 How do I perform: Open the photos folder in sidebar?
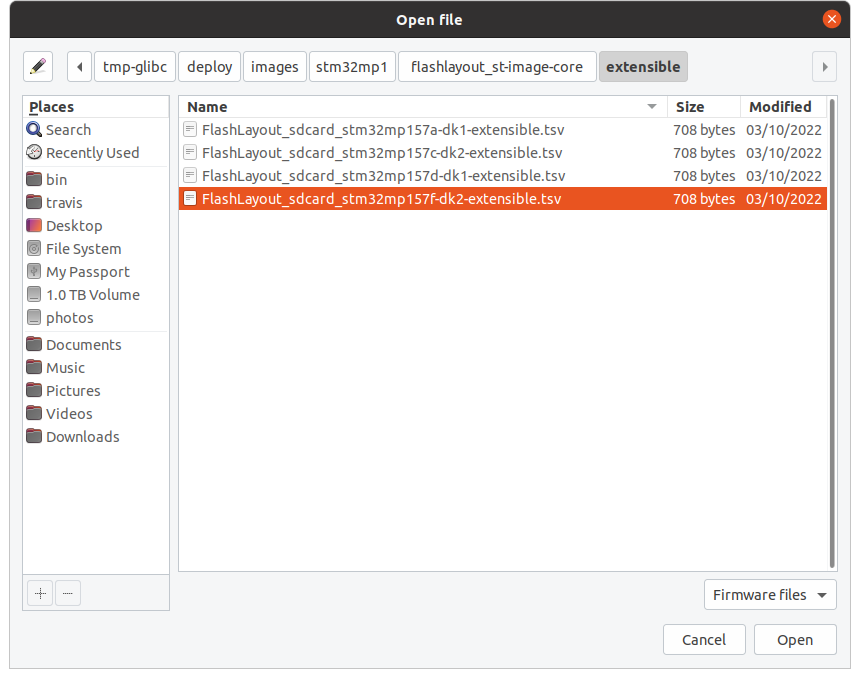click(67, 317)
